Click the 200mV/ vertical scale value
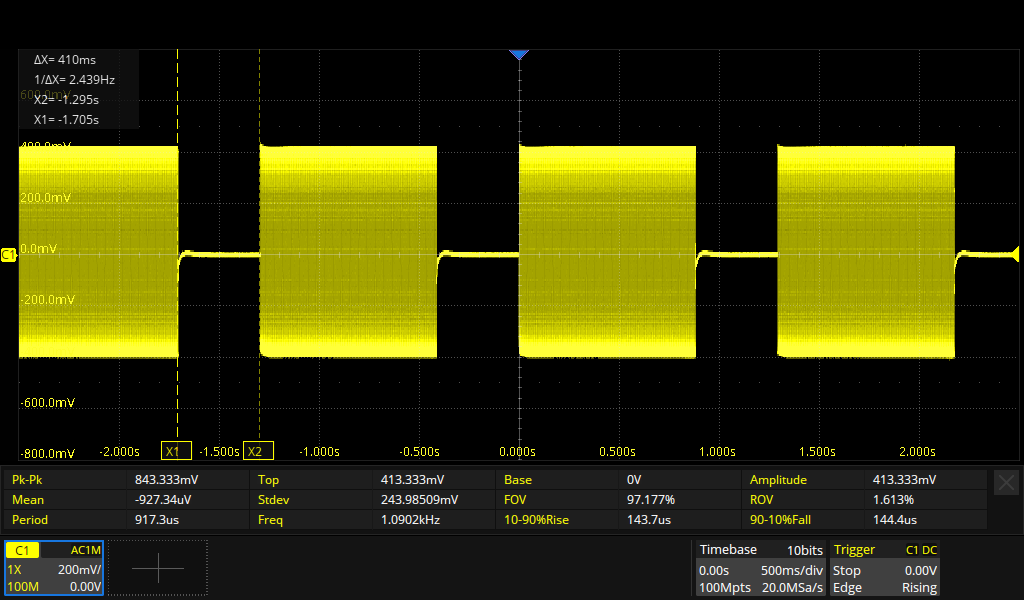1024x600 pixels. [78, 568]
